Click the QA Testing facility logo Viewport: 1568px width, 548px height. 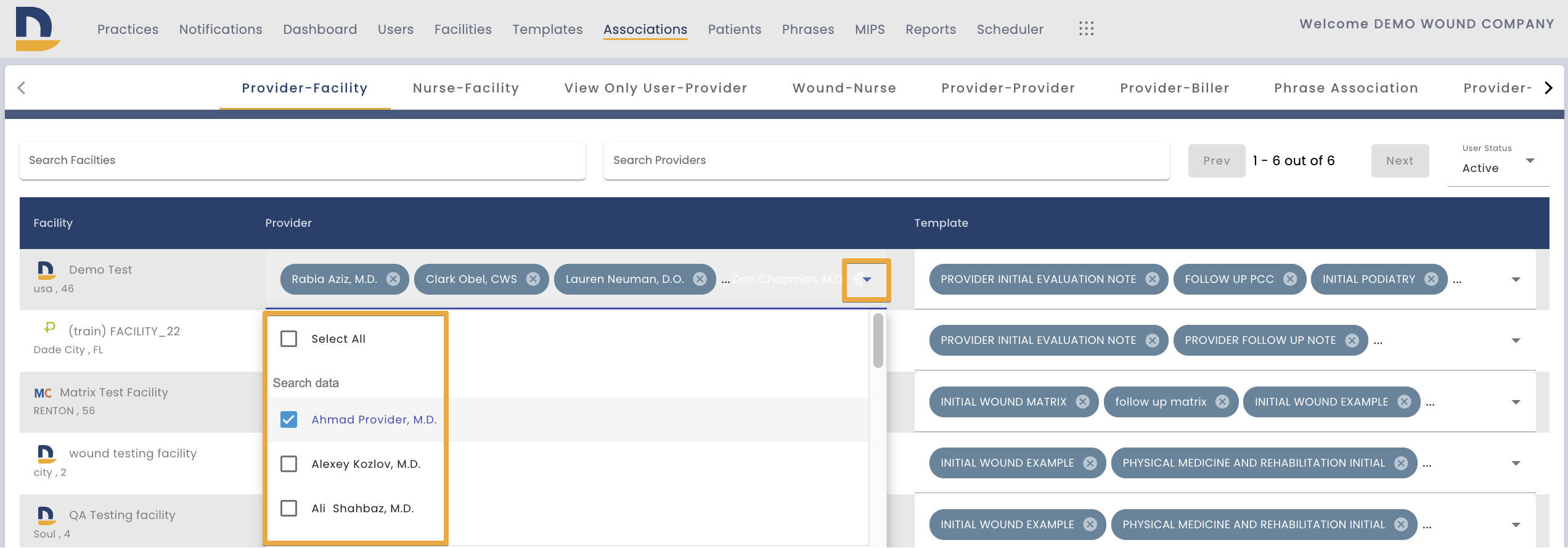click(x=47, y=515)
